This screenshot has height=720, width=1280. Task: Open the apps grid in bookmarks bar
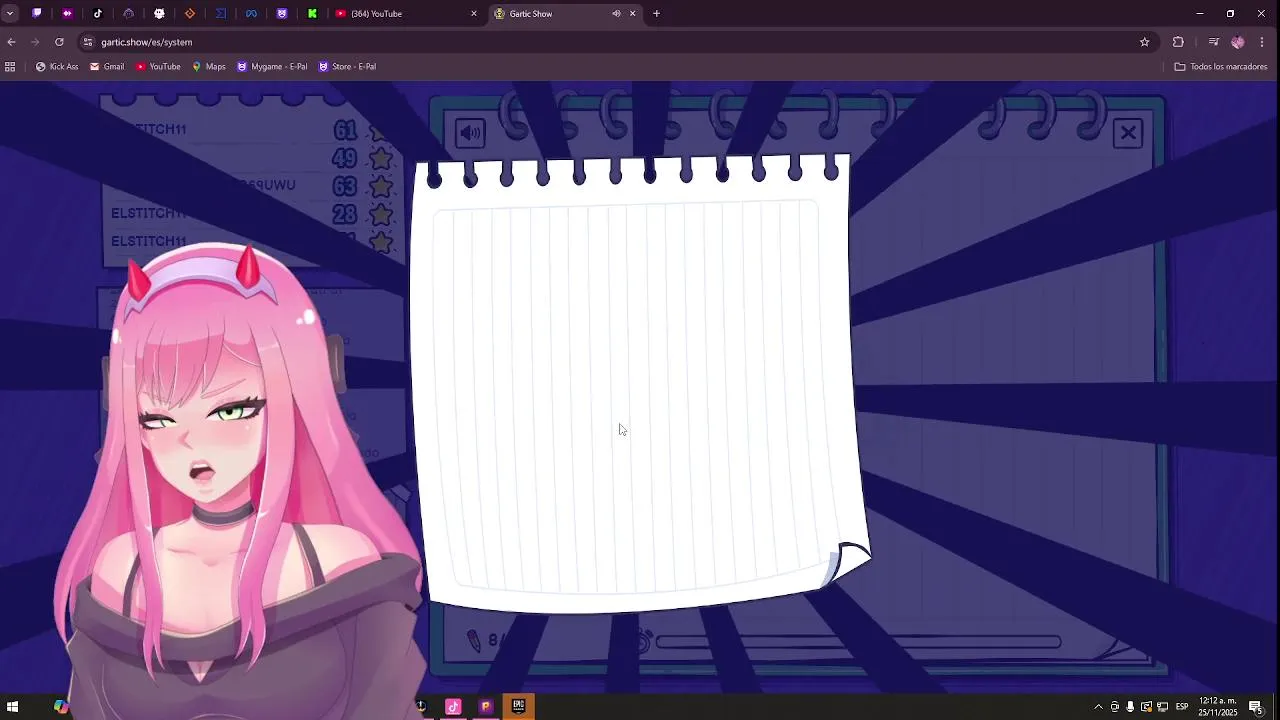coord(10,67)
